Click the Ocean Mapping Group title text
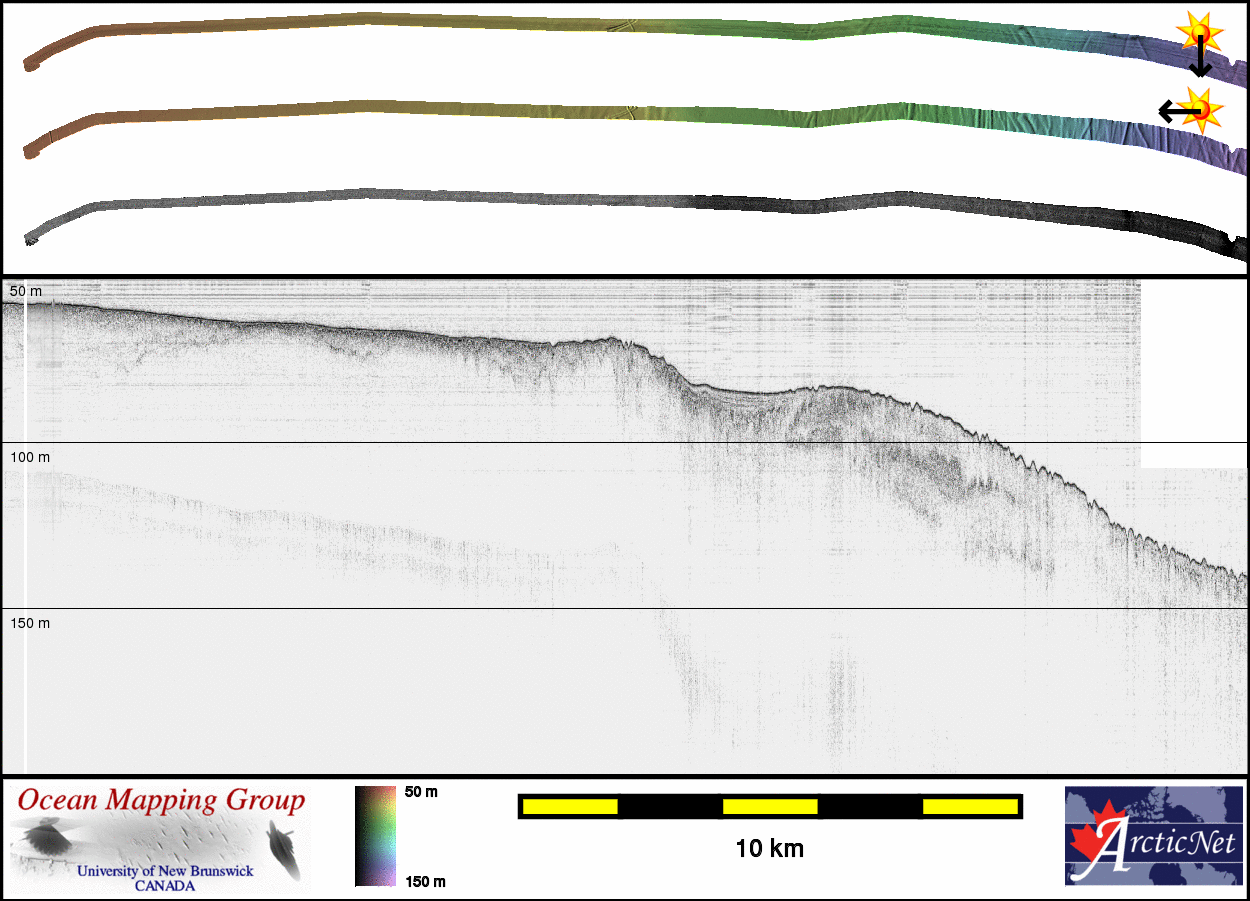Image resolution: width=1250 pixels, height=901 pixels. (161, 801)
